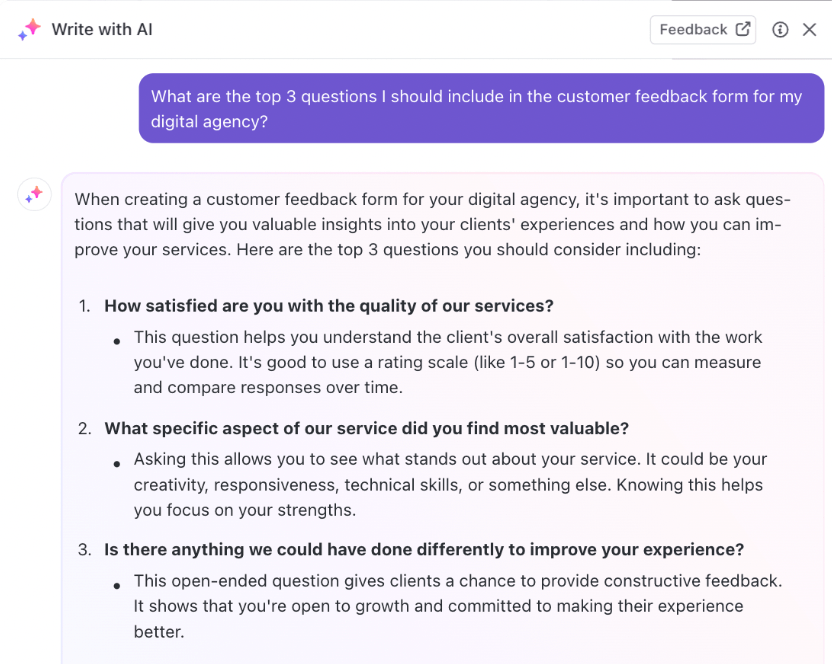Viewport: 832px width, 664px height.
Task: Click the intro paragraph of the AI response
Action: click(x=432, y=224)
